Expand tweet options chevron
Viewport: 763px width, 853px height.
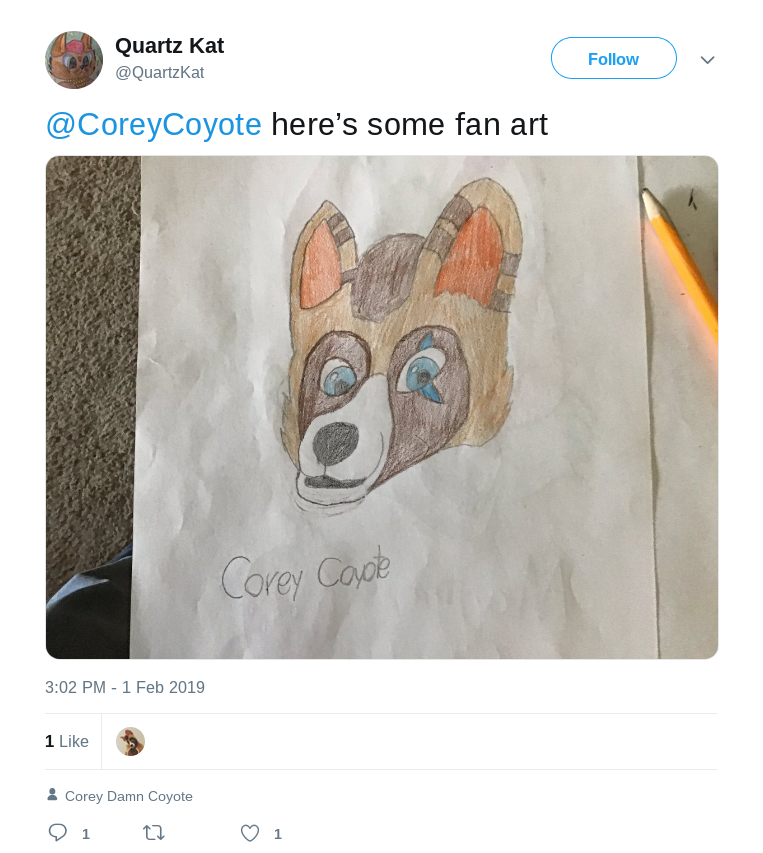707,59
